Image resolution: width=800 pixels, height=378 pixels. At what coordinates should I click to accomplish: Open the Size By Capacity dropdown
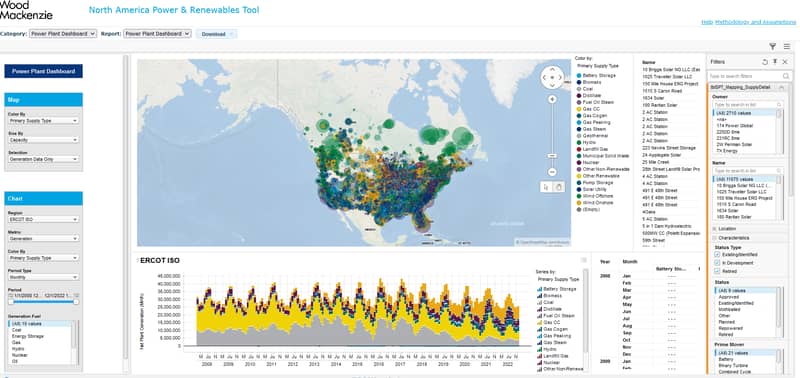[x=43, y=140]
